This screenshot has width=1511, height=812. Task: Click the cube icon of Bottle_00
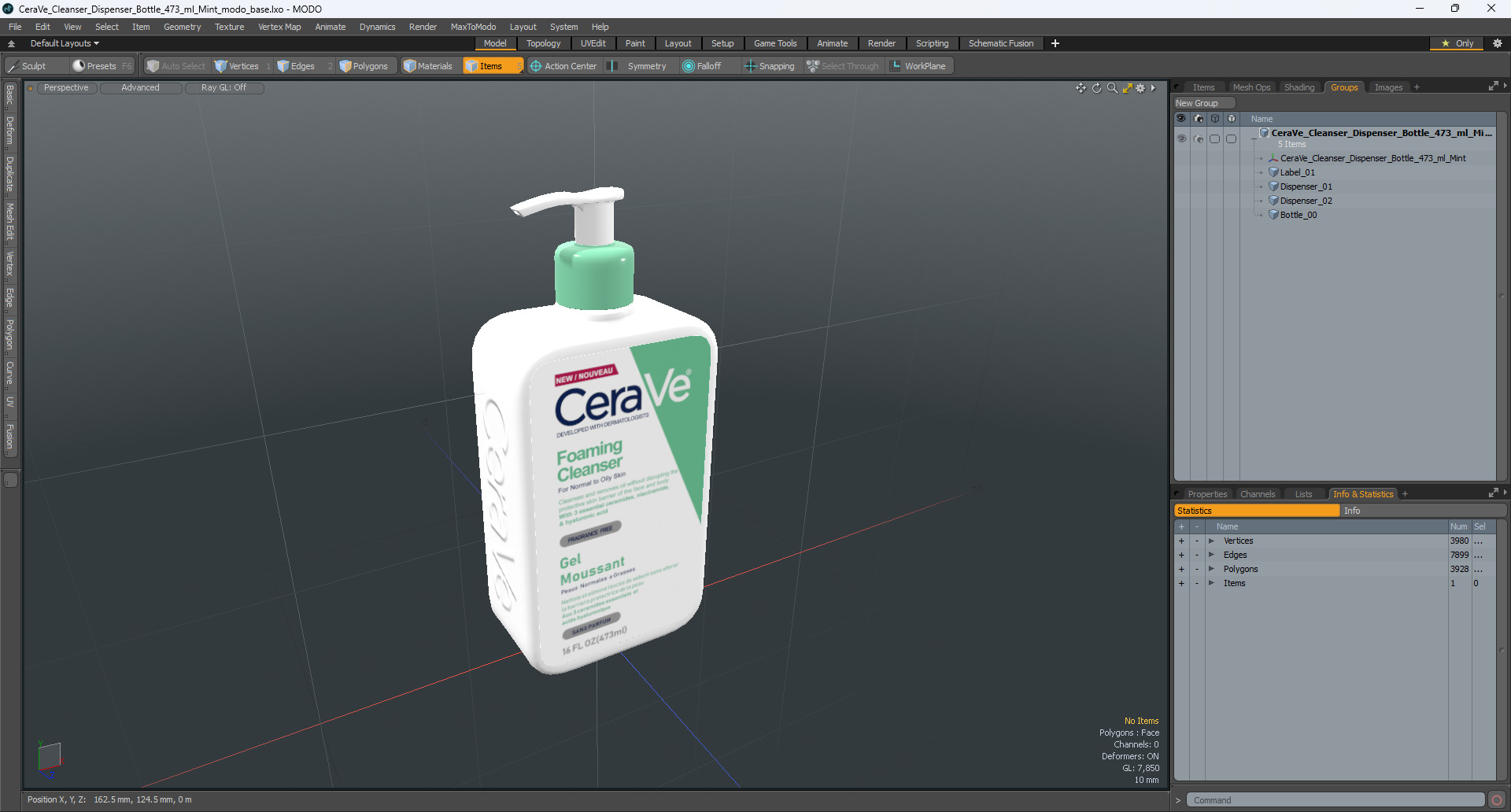coord(1273,215)
